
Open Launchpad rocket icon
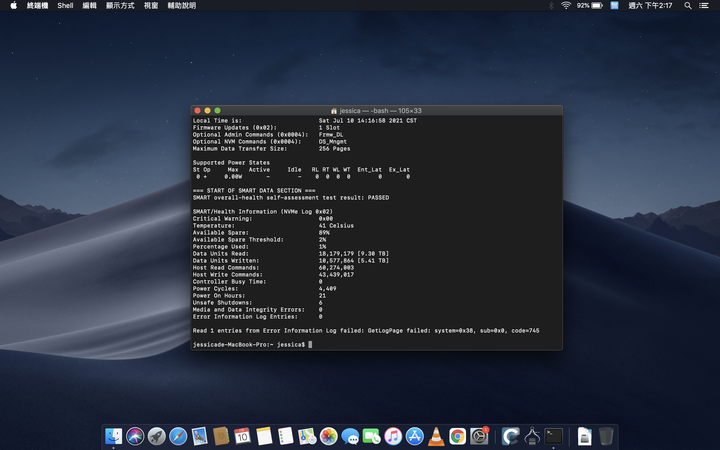pyautogui.click(x=157, y=436)
